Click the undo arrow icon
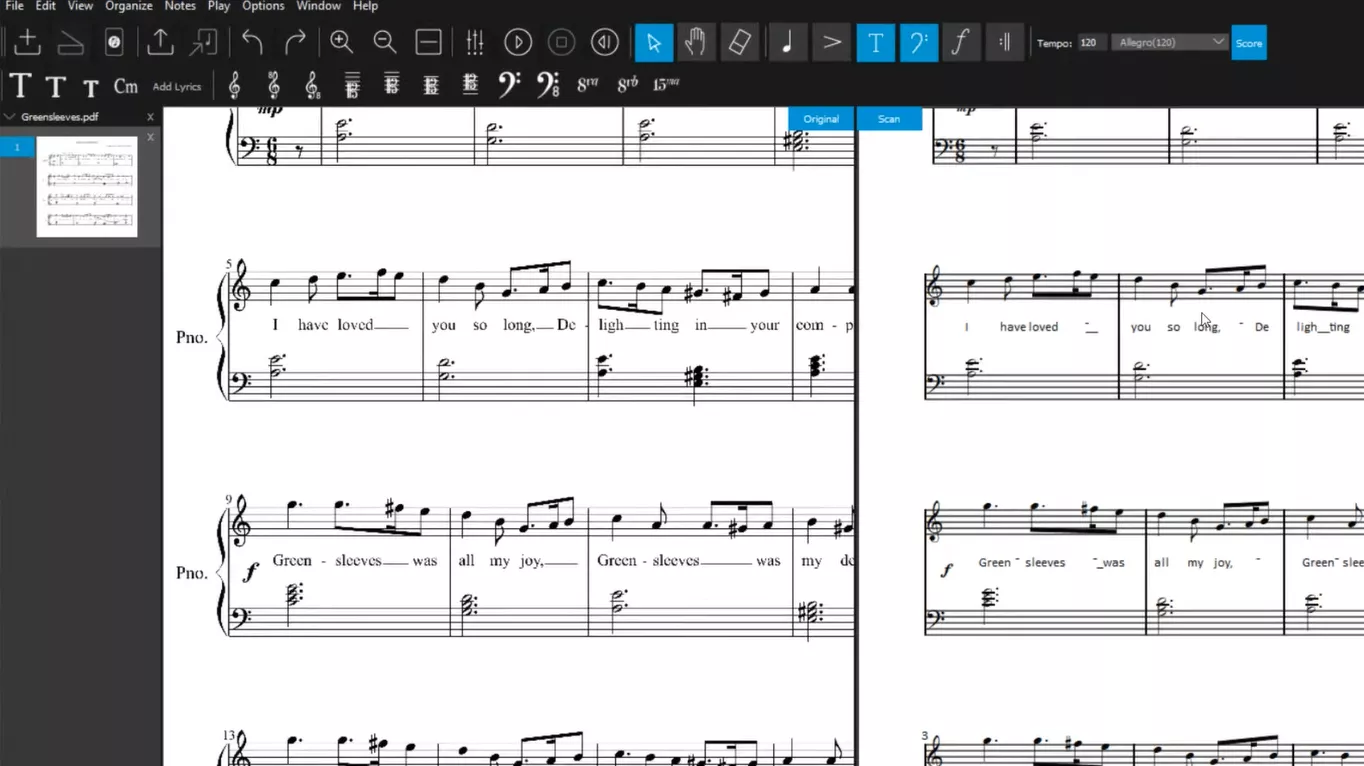 coord(251,42)
